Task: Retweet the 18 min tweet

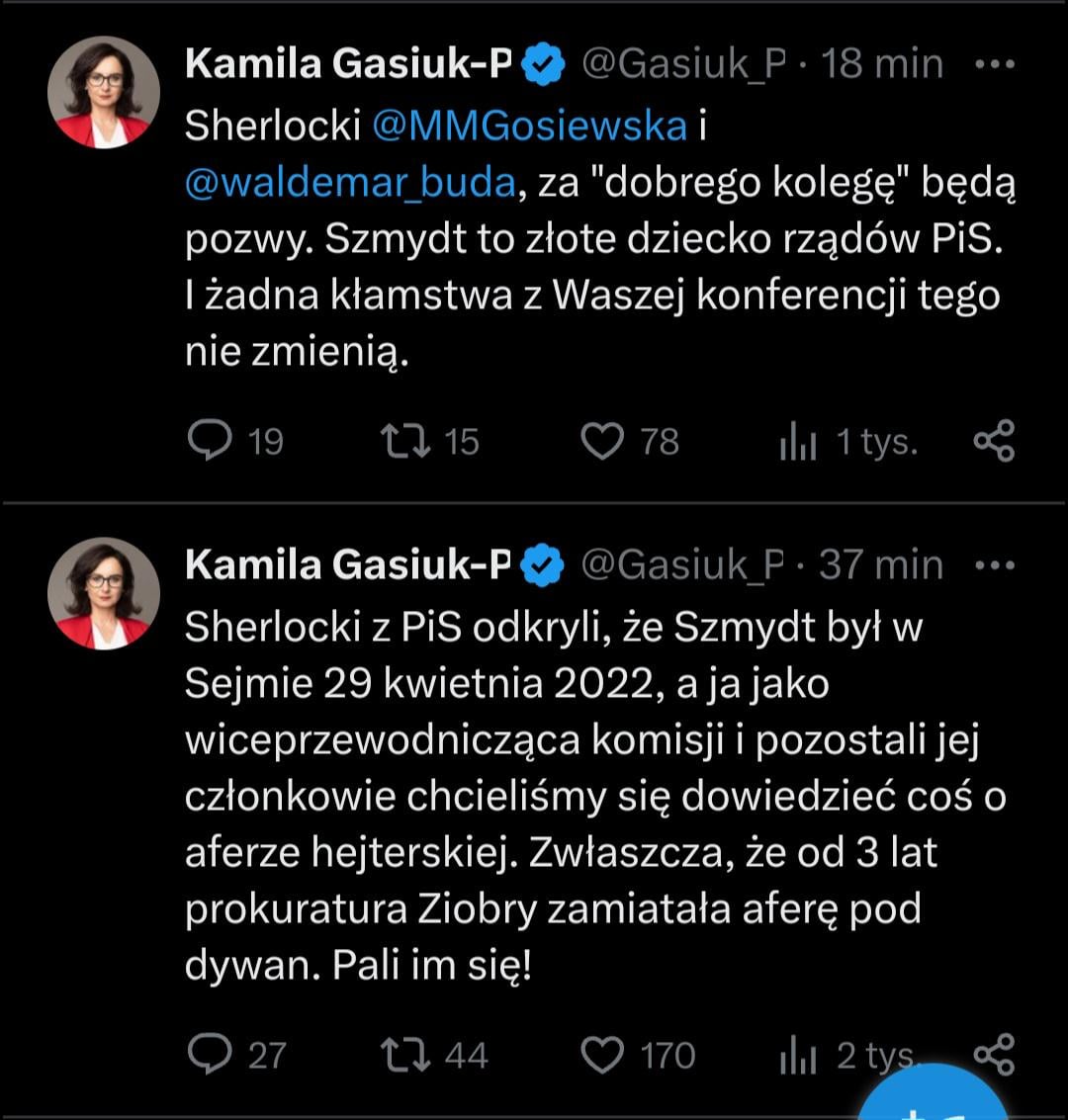Action: pyautogui.click(x=405, y=440)
